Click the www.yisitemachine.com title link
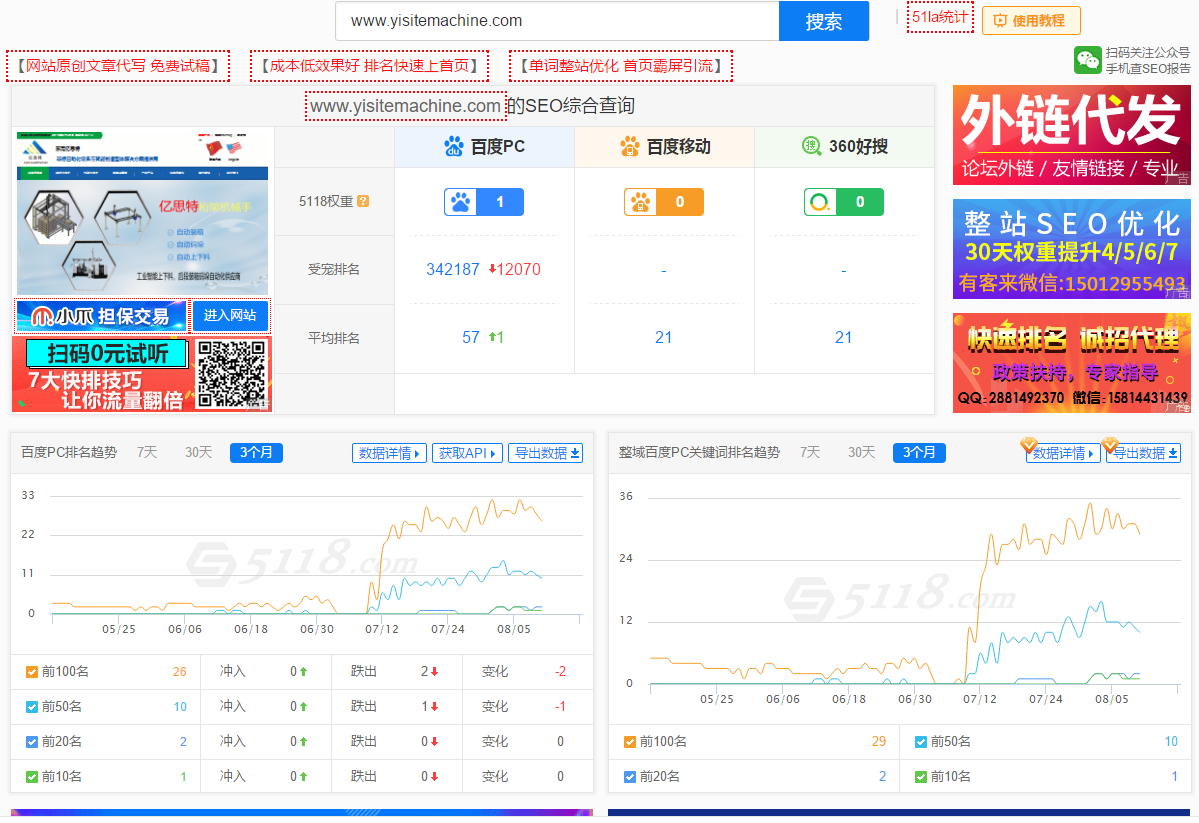Viewport: 1199px width, 823px height. [x=405, y=106]
